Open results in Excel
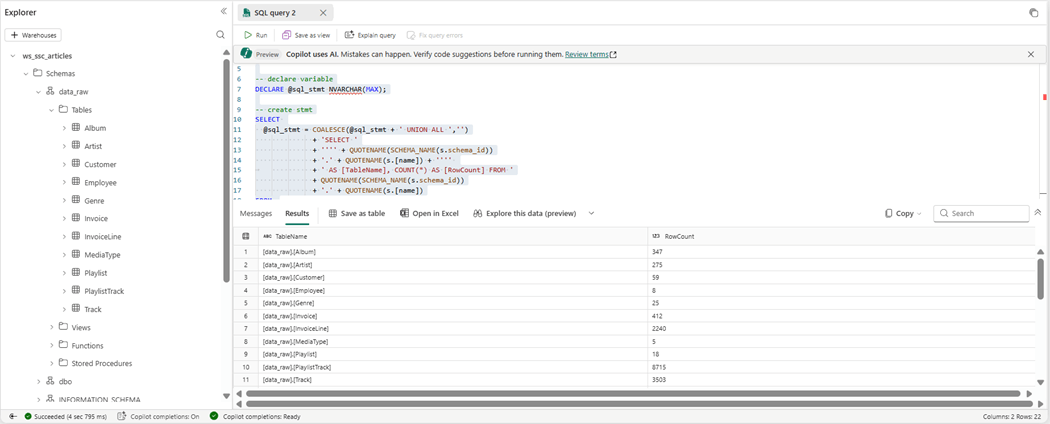This screenshot has height=424, width=1050. pos(429,213)
